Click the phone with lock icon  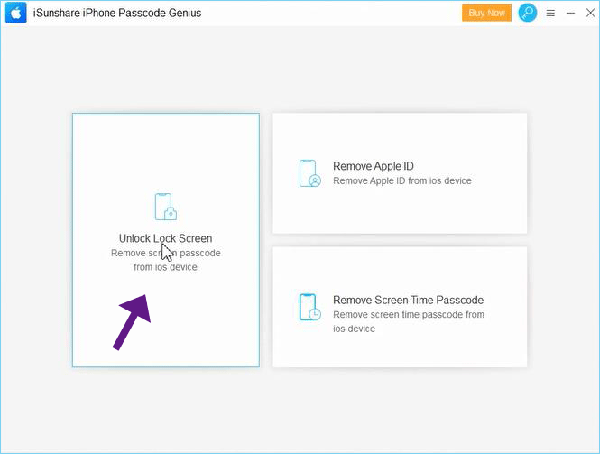(x=166, y=206)
